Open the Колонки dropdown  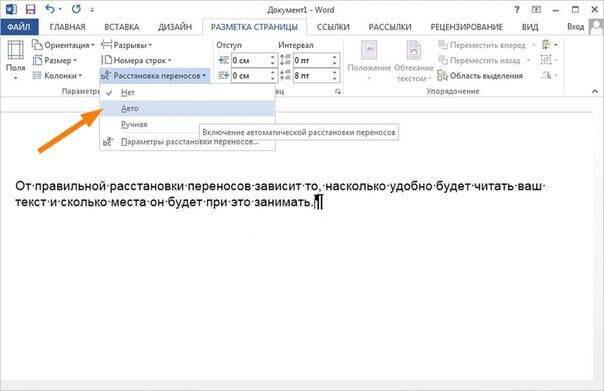point(57,76)
